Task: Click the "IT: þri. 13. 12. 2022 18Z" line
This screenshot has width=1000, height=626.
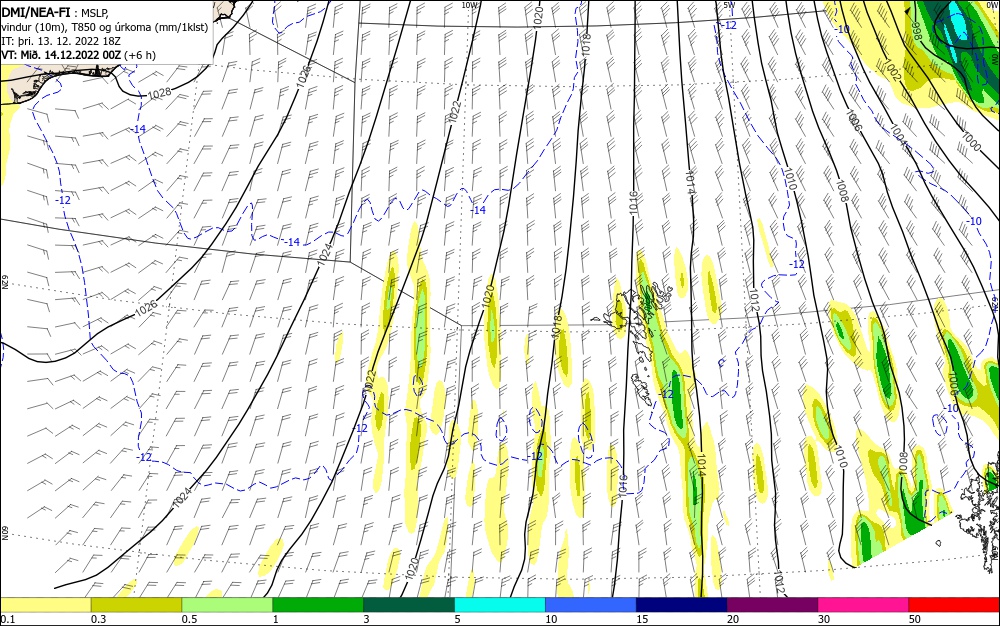Action: (x=61, y=40)
